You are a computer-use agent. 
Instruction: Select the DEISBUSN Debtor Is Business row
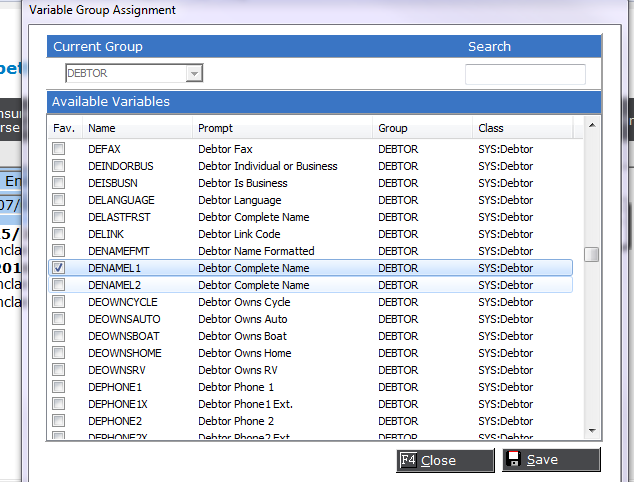(310, 183)
